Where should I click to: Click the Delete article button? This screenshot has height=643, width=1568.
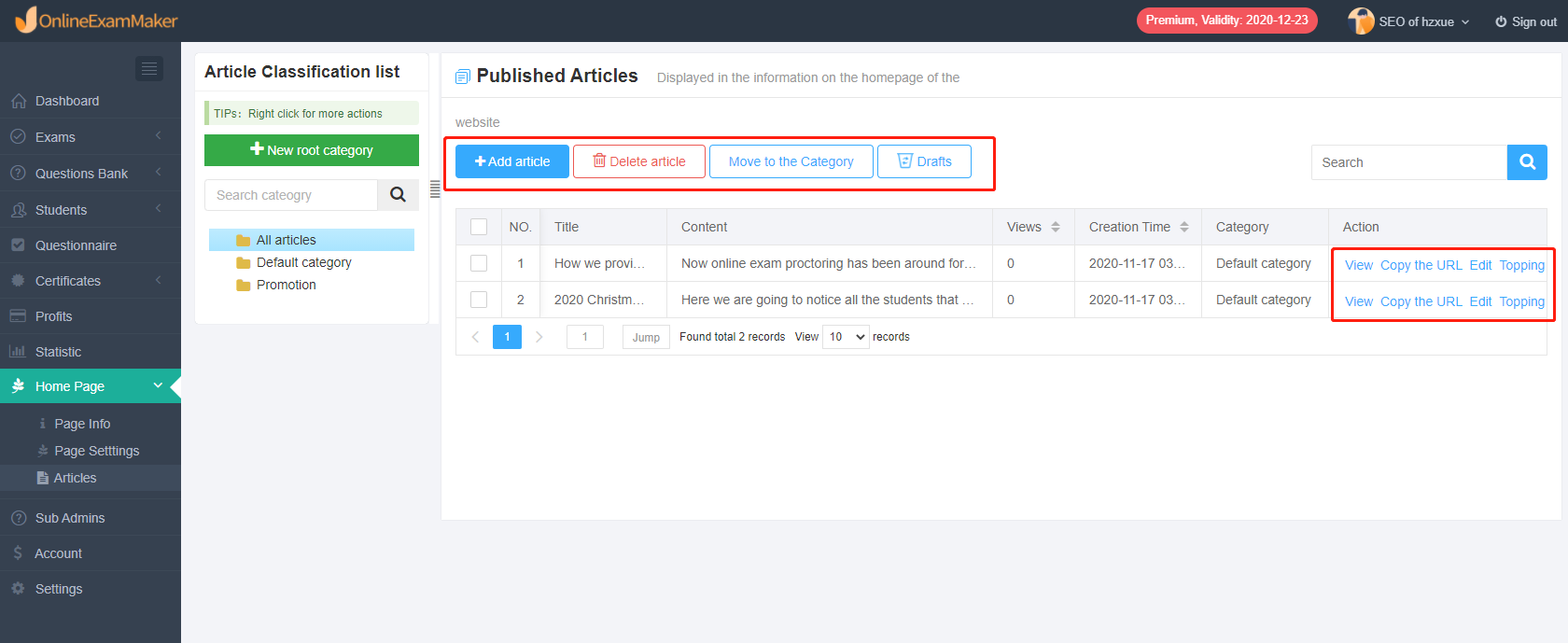pos(639,161)
